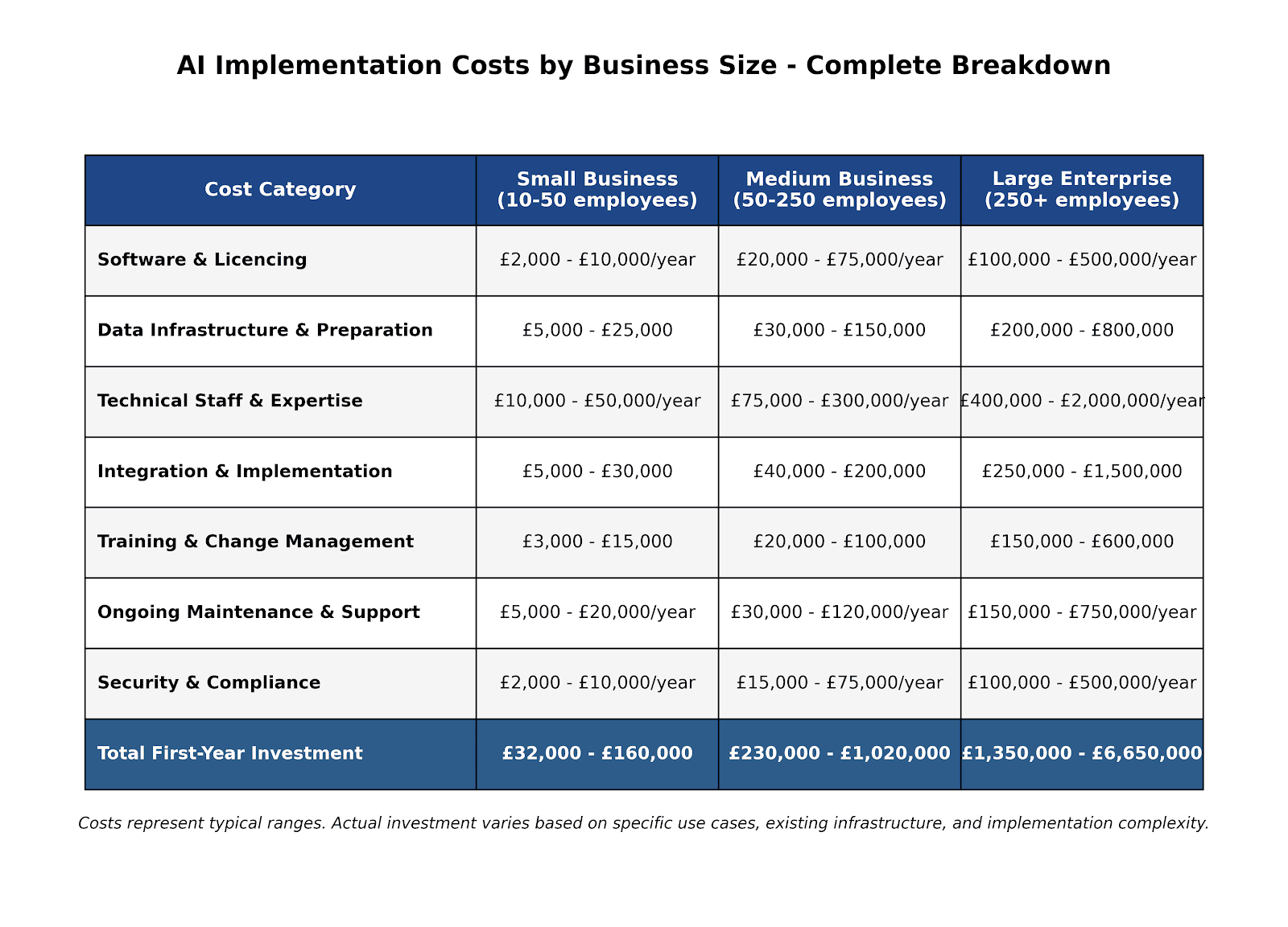Viewport: 1288px width, 927px height.
Task: Select the Technical Staff & Expertise row label
Action: 229,401
